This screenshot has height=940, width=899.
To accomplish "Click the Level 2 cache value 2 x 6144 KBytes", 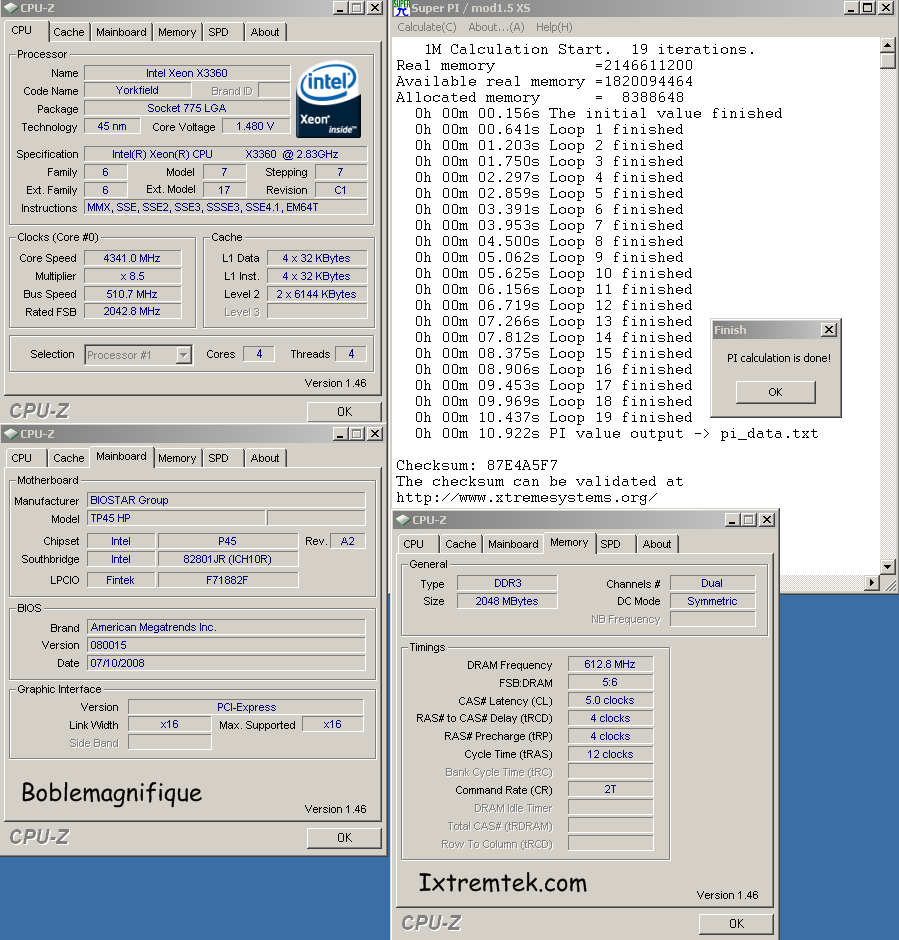I will tap(316, 294).
